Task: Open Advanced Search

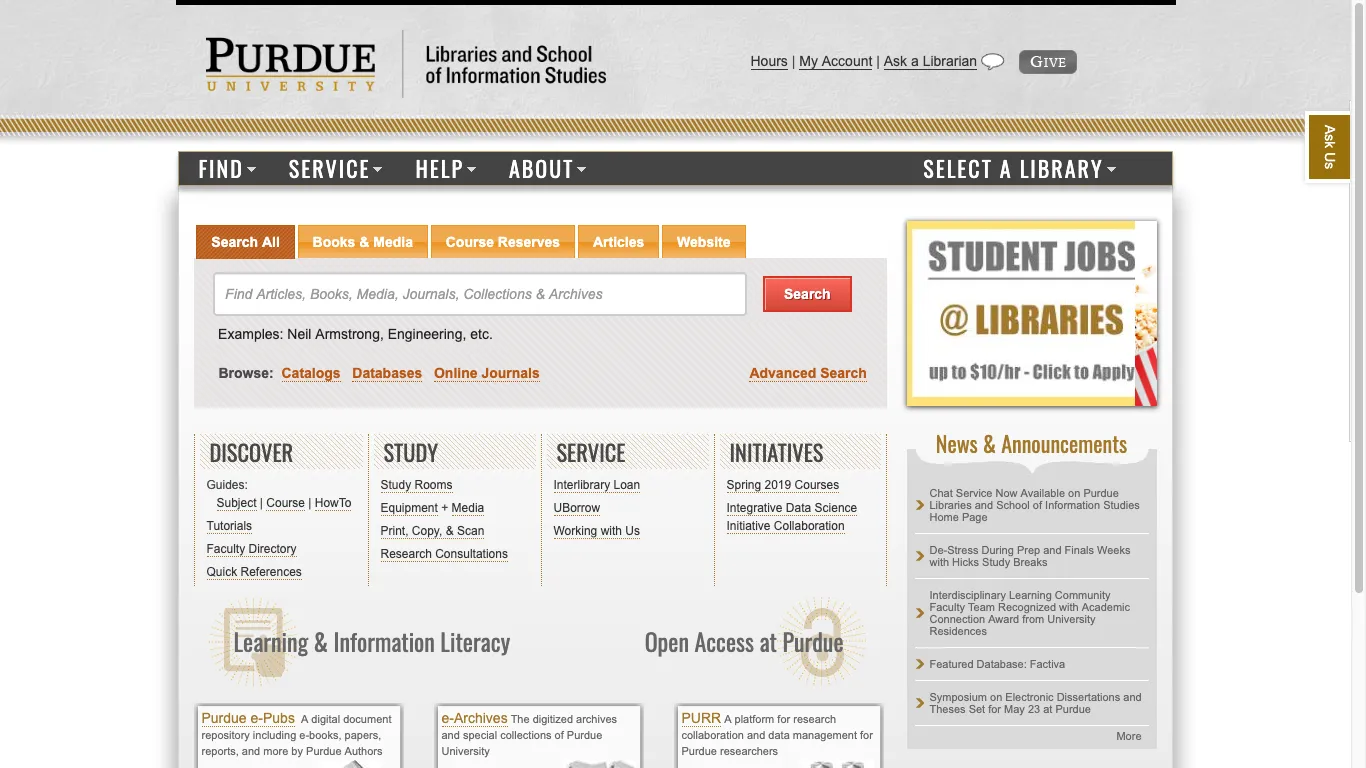Action: click(807, 373)
